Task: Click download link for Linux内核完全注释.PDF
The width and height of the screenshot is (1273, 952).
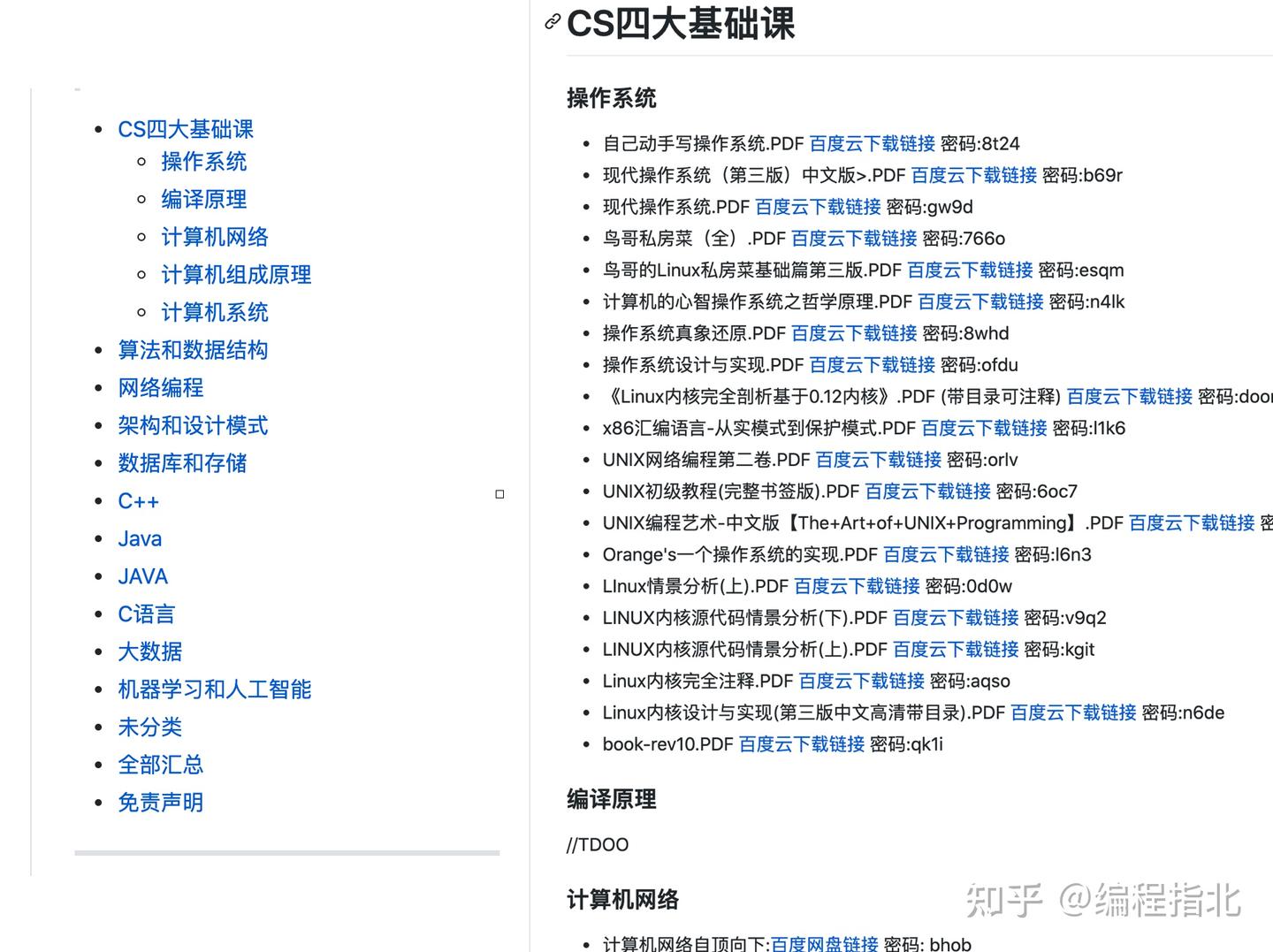Action: tap(862, 682)
